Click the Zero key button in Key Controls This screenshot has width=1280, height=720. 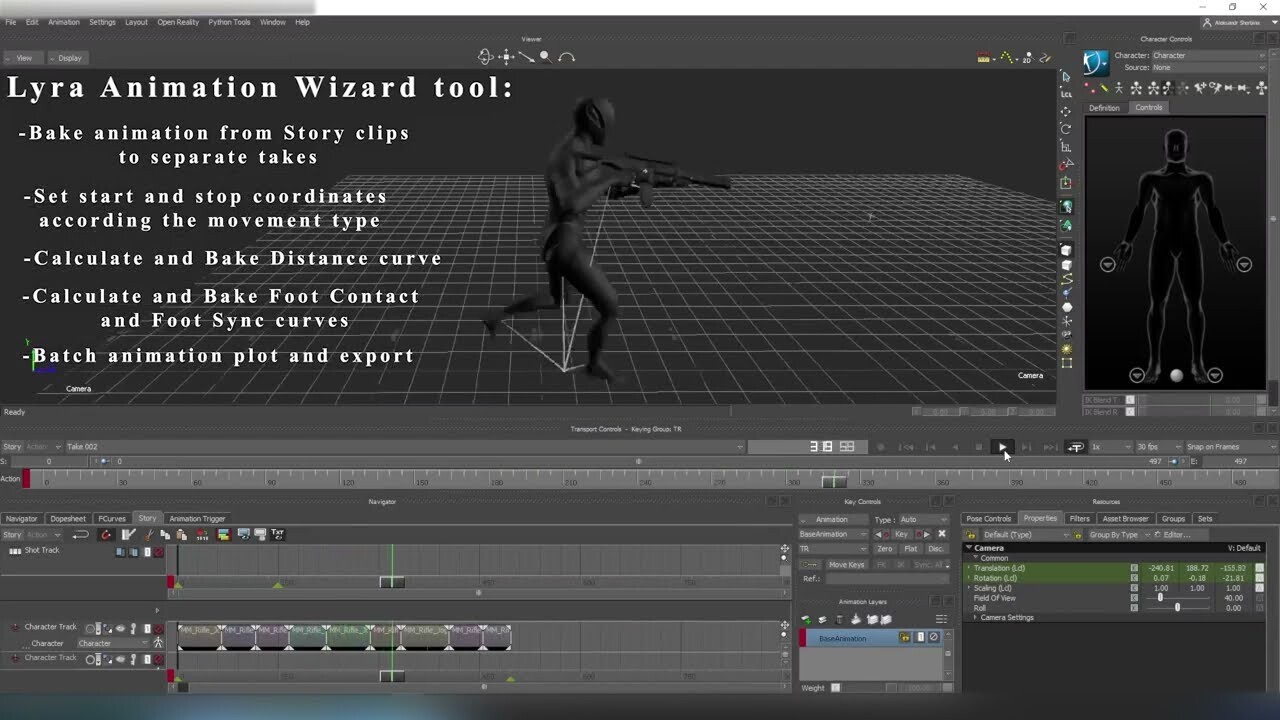(885, 549)
